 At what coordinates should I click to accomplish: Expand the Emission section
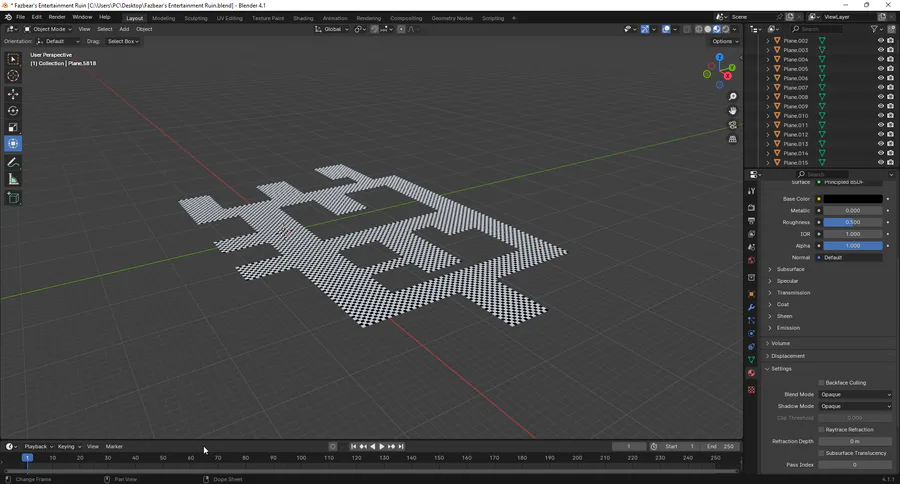pyautogui.click(x=788, y=328)
